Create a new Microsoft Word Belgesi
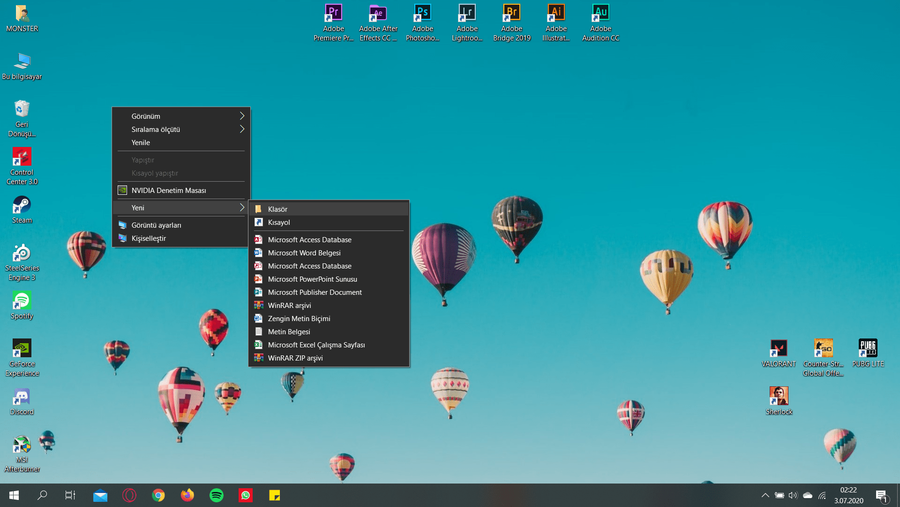 click(x=304, y=253)
